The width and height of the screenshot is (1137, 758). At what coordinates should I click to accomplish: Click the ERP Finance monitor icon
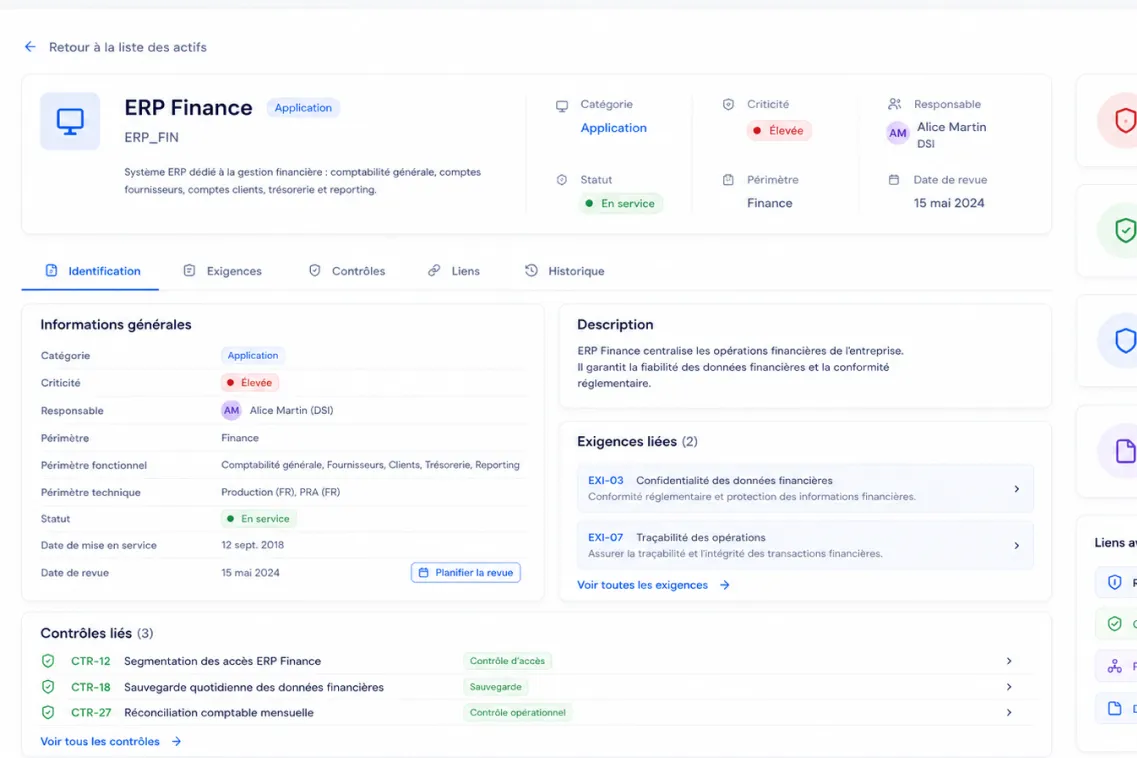pos(70,121)
